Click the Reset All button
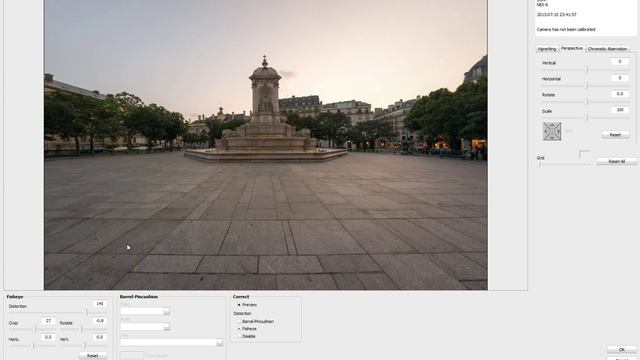640x360 pixels. (x=617, y=162)
